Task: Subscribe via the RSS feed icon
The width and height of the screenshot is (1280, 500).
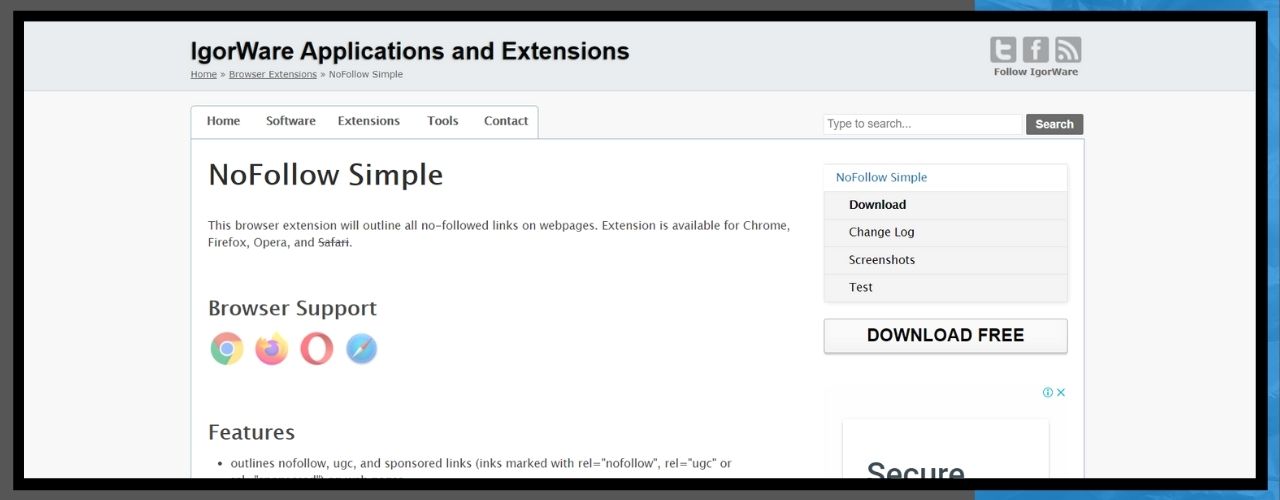Action: coord(1068,50)
